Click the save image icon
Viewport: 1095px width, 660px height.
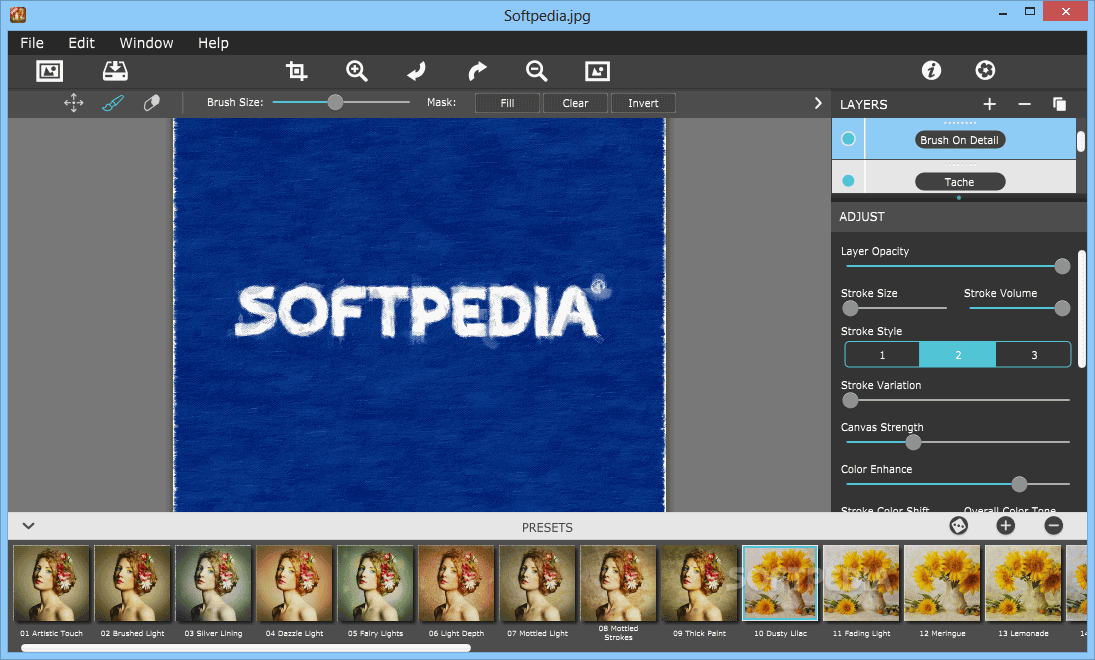coord(115,71)
